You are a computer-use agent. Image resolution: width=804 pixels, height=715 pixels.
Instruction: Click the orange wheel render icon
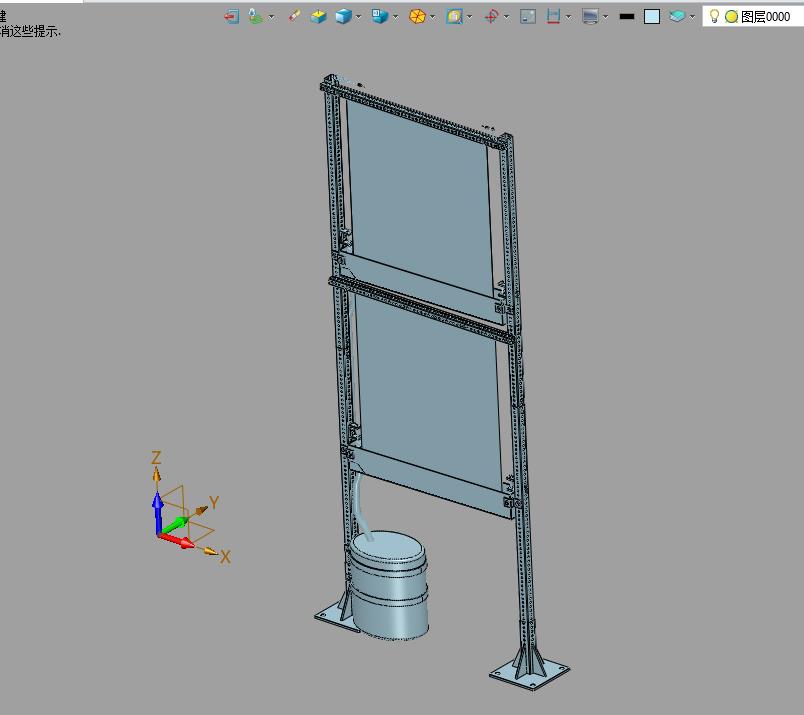coord(418,17)
